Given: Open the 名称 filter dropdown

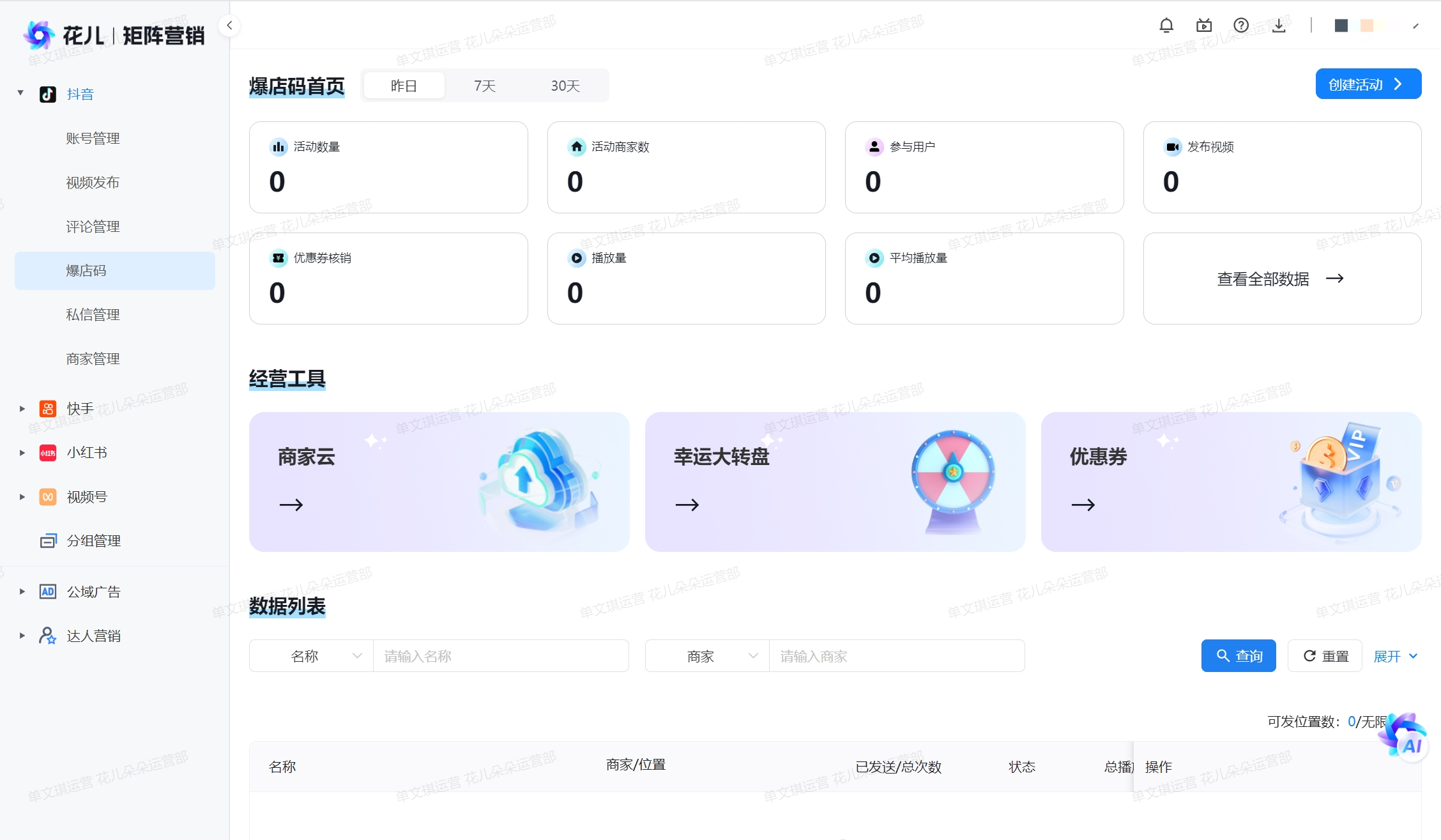Looking at the screenshot, I should (312, 656).
